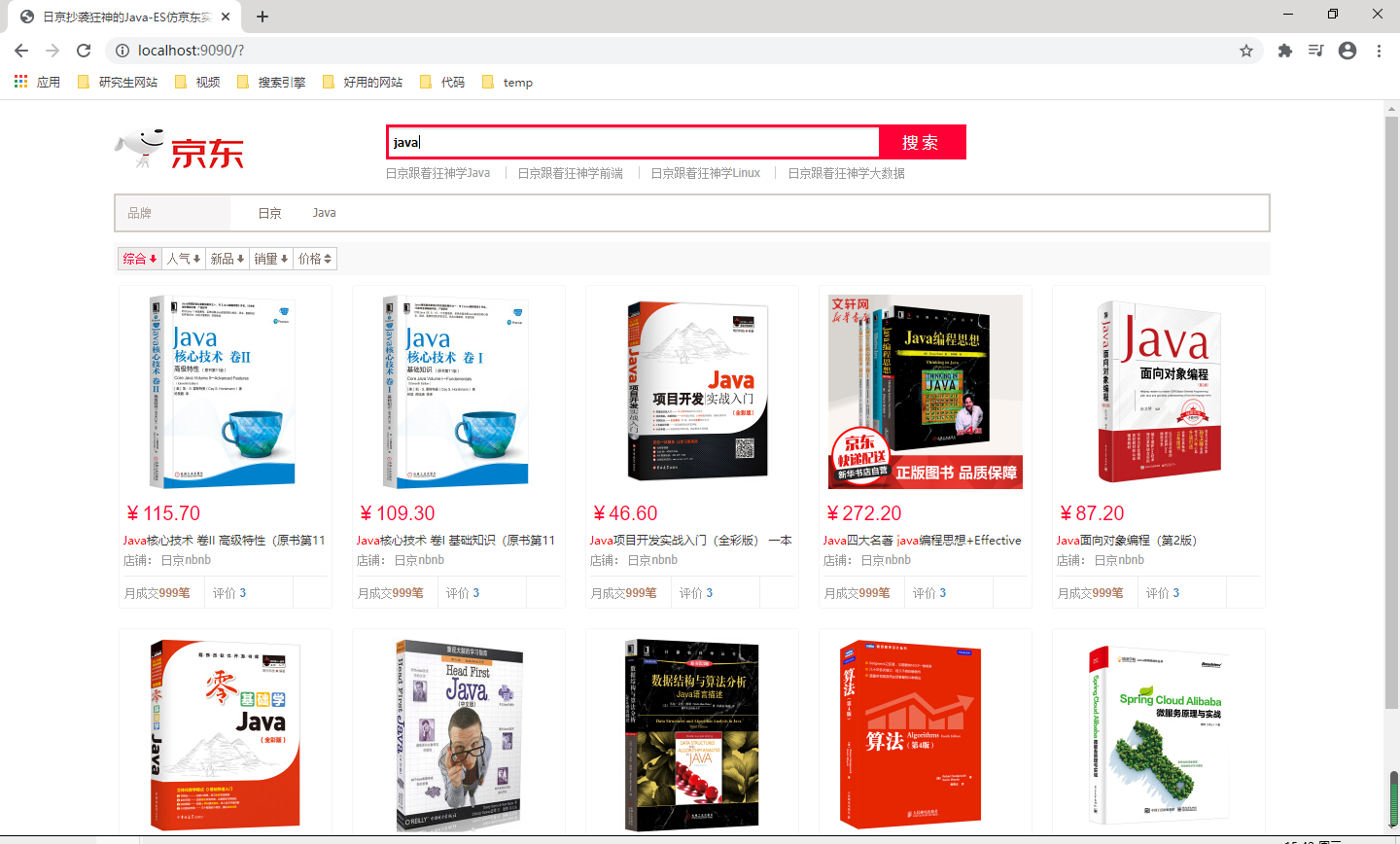Open the 算法 第4版 book cover
Screen dimensions: 1400x844
pyautogui.click(x=925, y=735)
